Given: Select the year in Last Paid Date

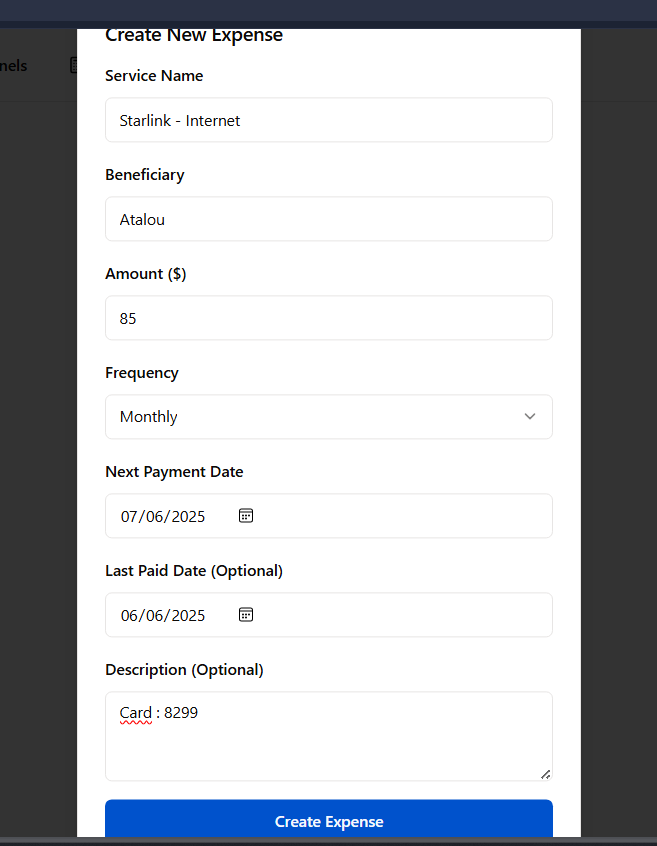Looking at the screenshot, I should (x=187, y=616).
